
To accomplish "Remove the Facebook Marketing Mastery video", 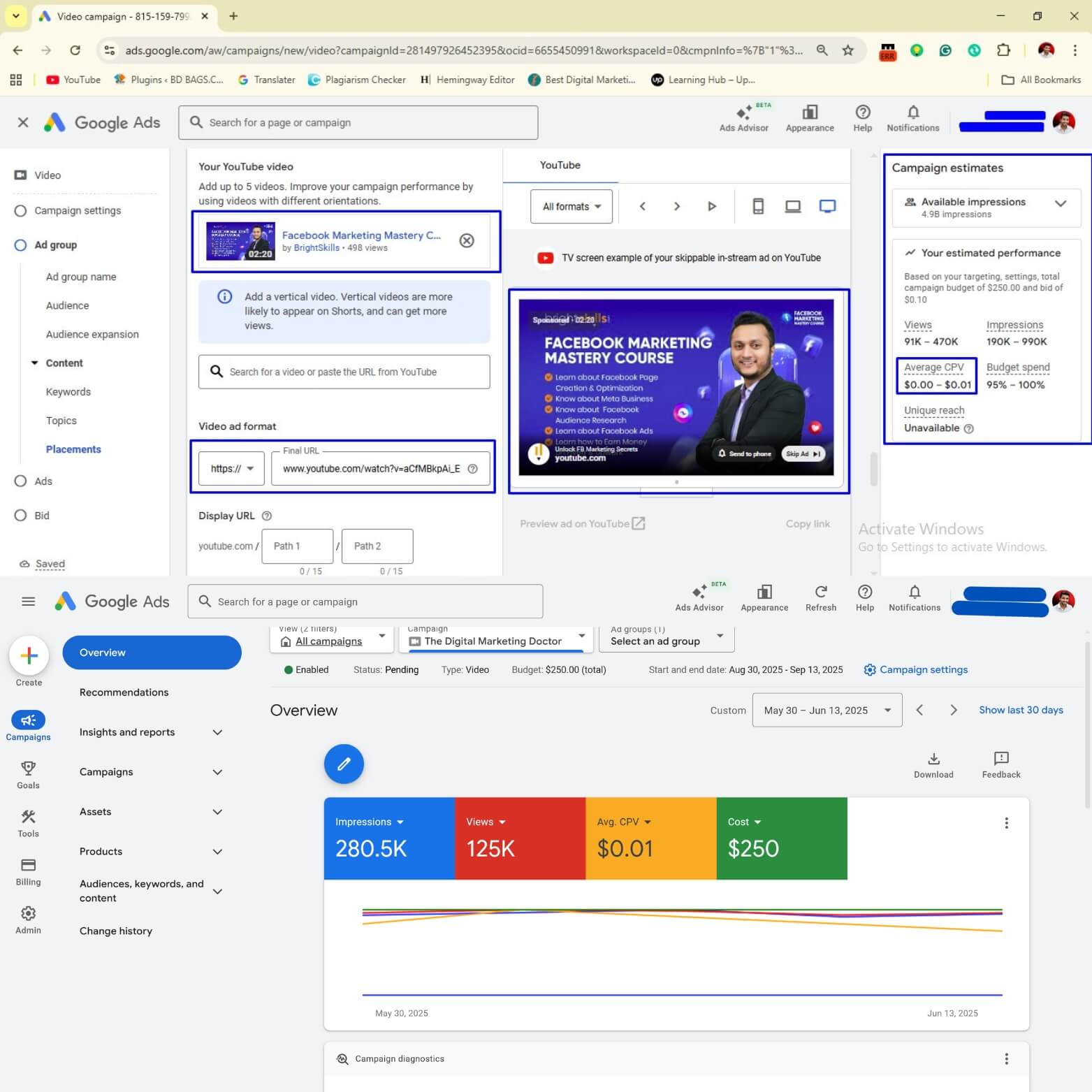I will [x=467, y=240].
